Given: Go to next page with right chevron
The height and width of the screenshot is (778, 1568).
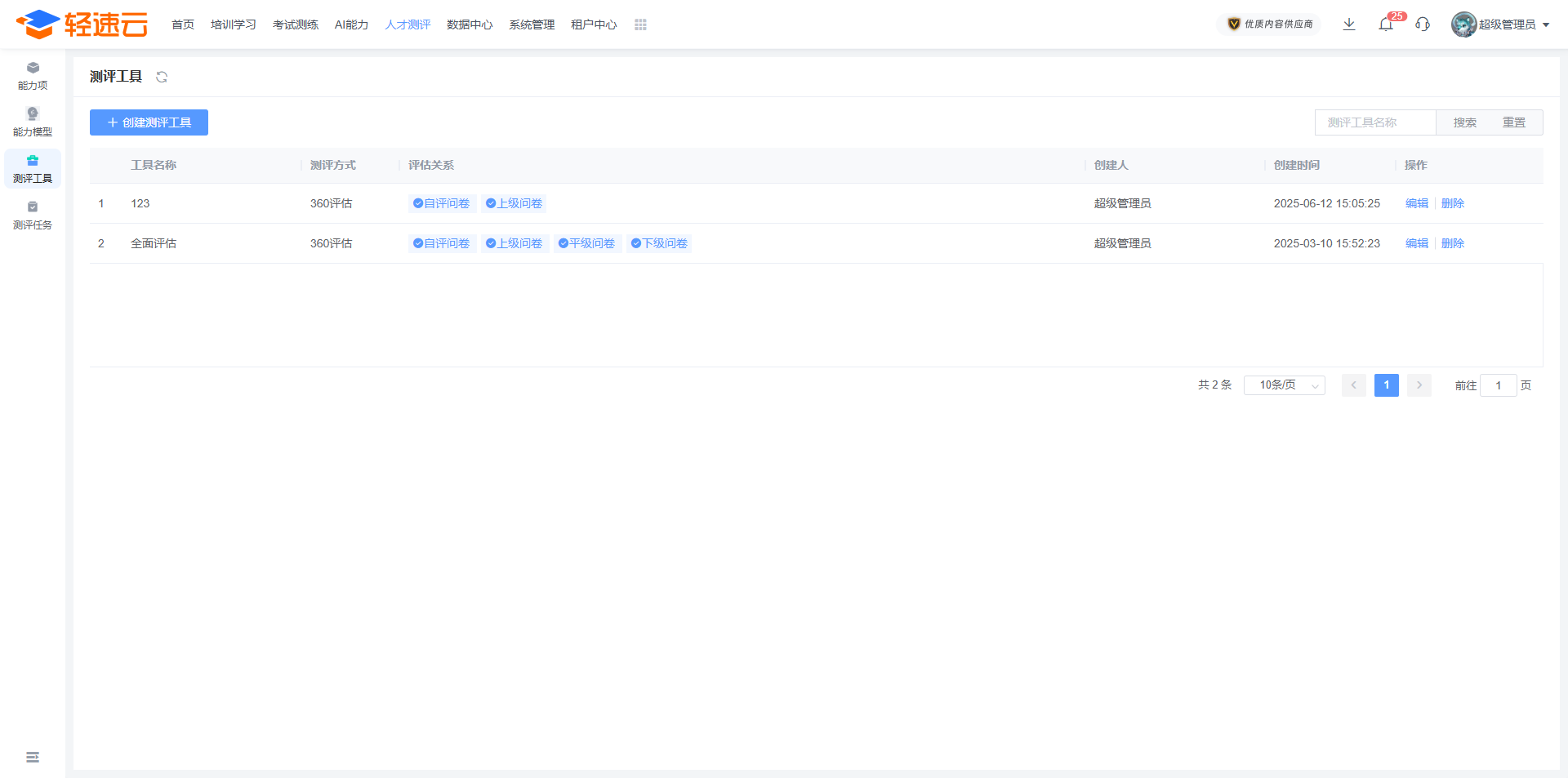Looking at the screenshot, I should [x=1419, y=385].
